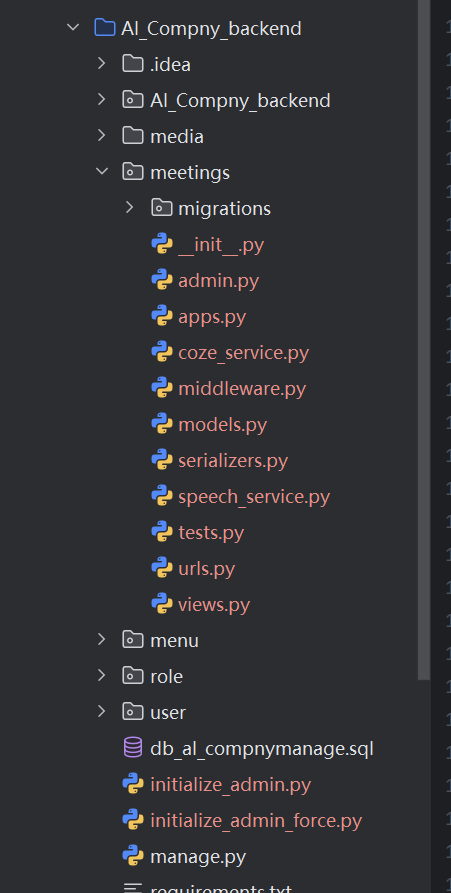Click the Python icon of speech_service.py

(x=162, y=495)
